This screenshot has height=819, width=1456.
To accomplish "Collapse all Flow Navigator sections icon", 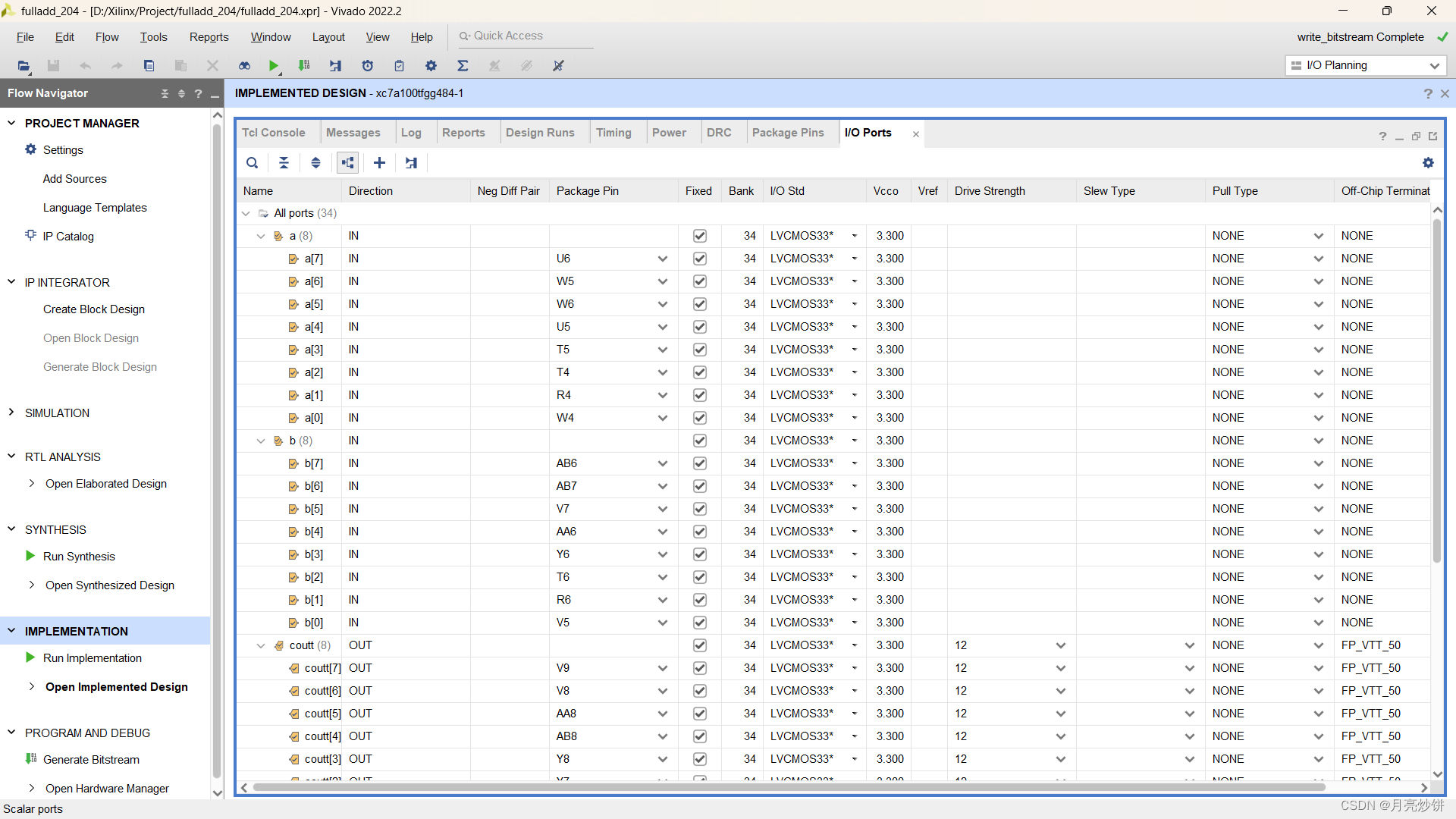I will (x=165, y=93).
